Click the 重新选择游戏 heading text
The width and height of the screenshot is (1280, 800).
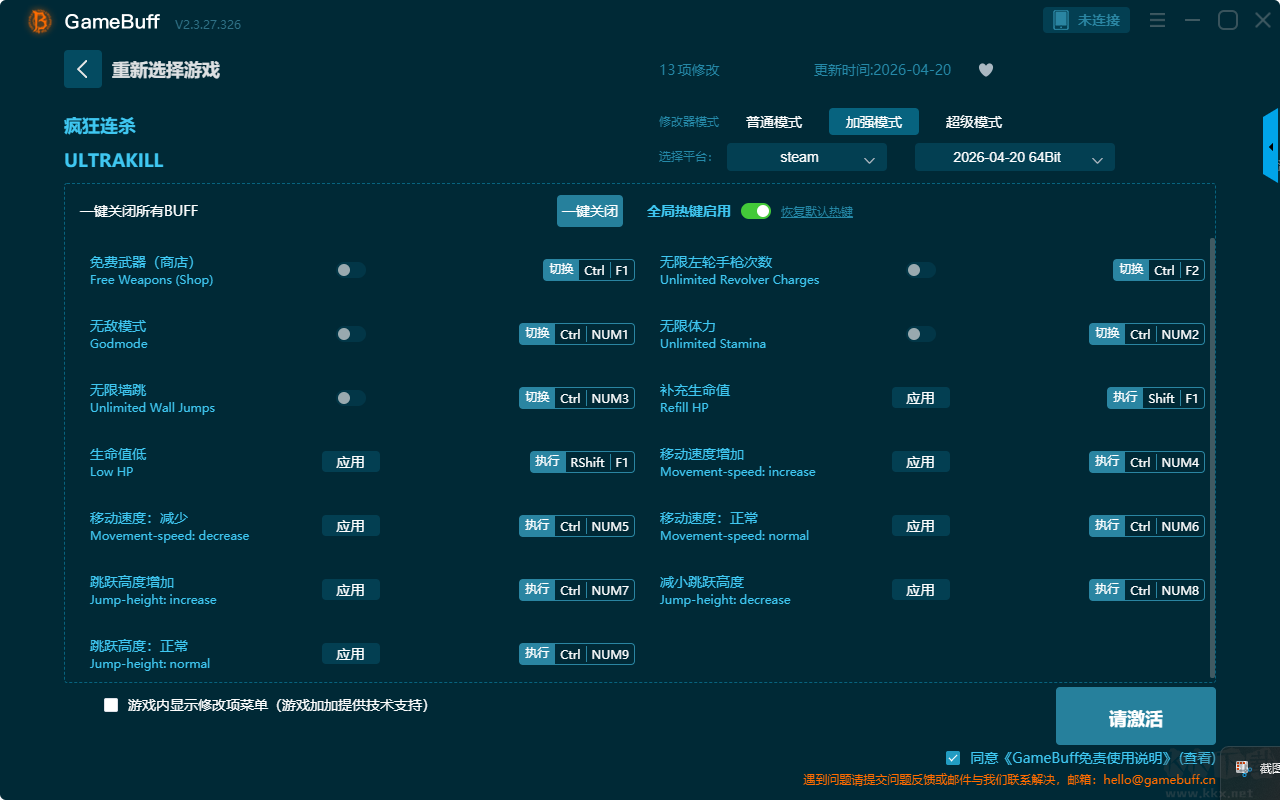click(166, 70)
